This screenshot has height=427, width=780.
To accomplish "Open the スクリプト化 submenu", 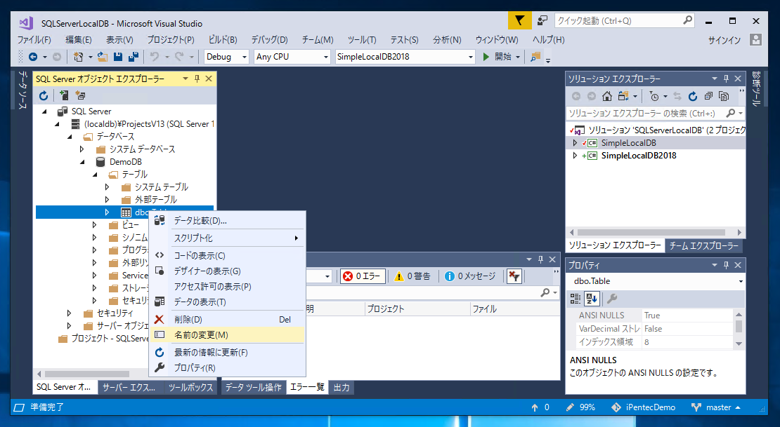I will click(x=228, y=238).
